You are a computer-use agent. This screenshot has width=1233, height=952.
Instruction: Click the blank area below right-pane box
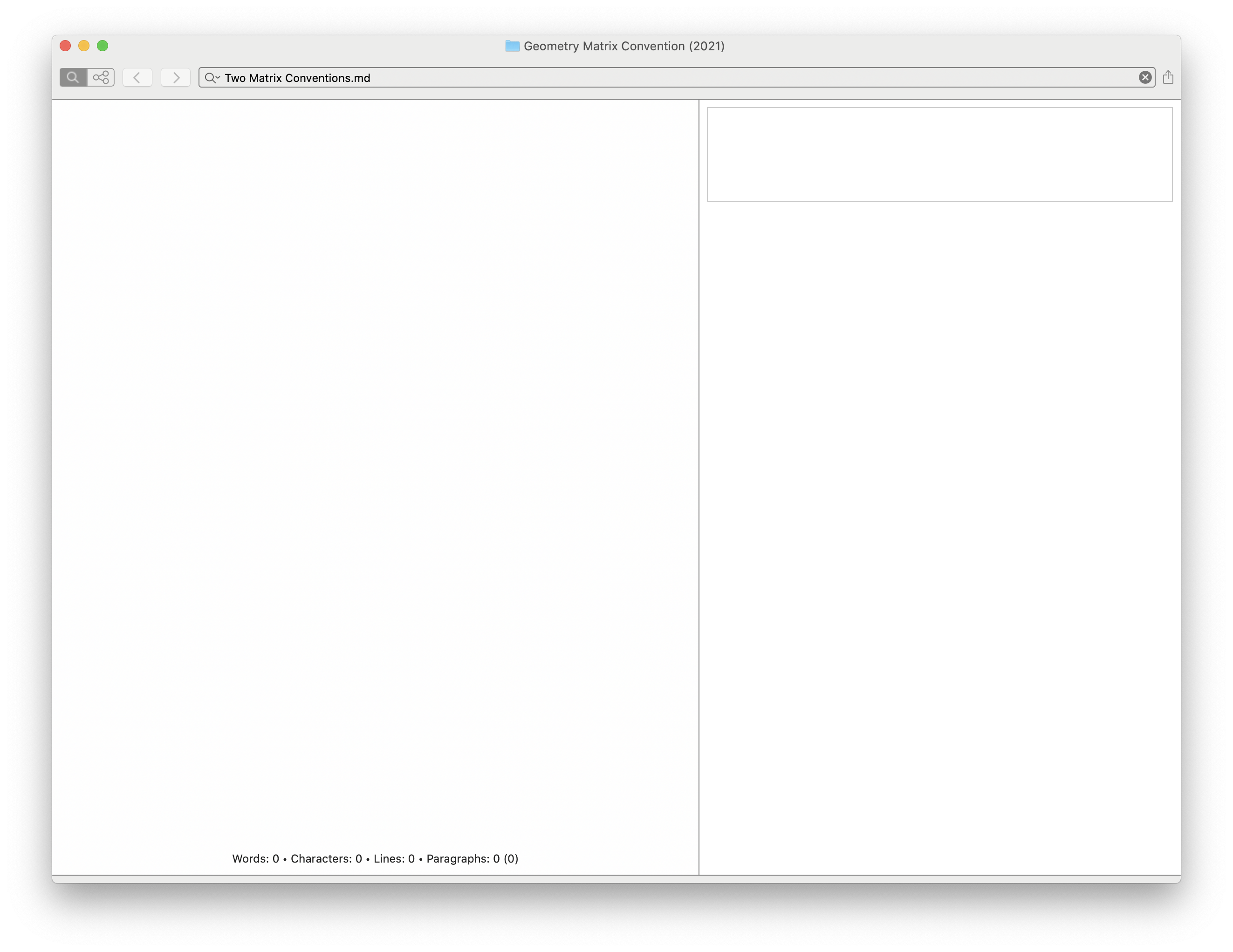(939, 508)
